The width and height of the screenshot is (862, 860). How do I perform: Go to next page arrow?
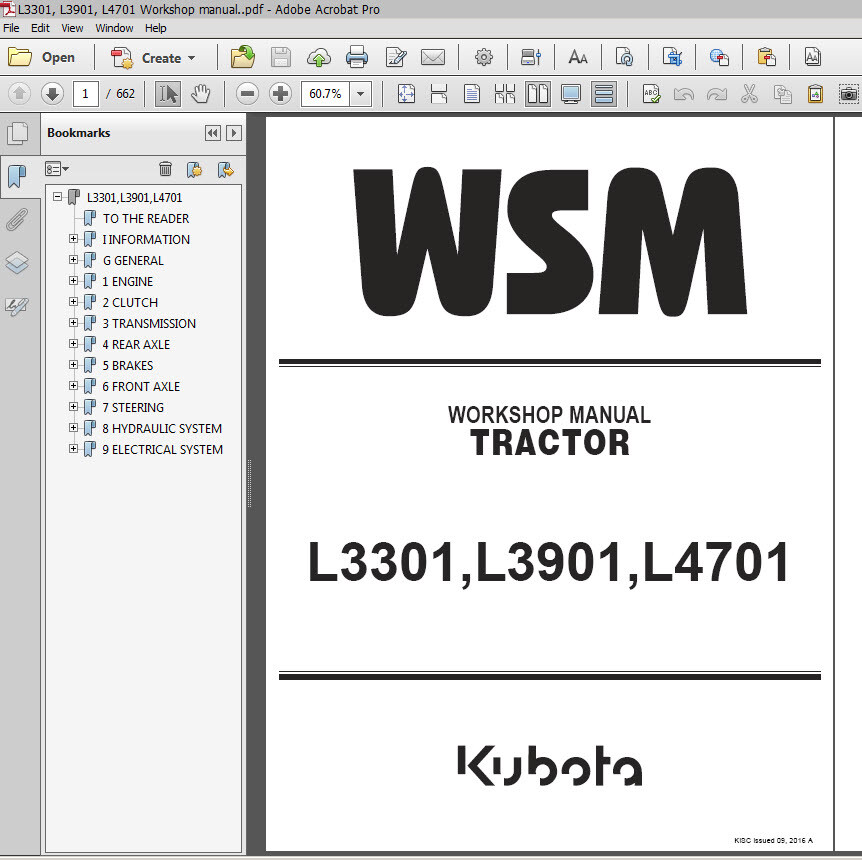(x=52, y=94)
